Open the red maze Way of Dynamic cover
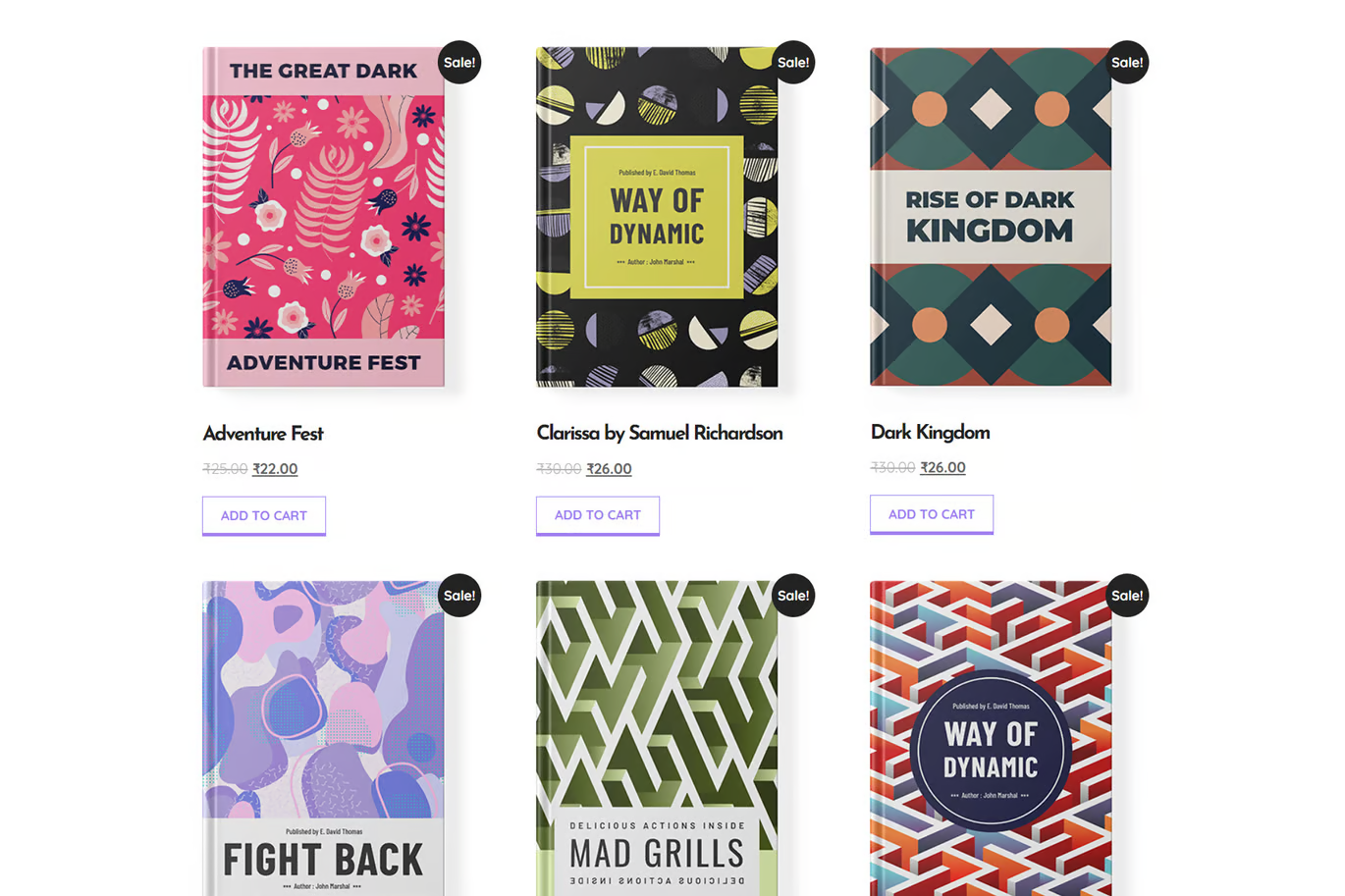 (x=992, y=738)
